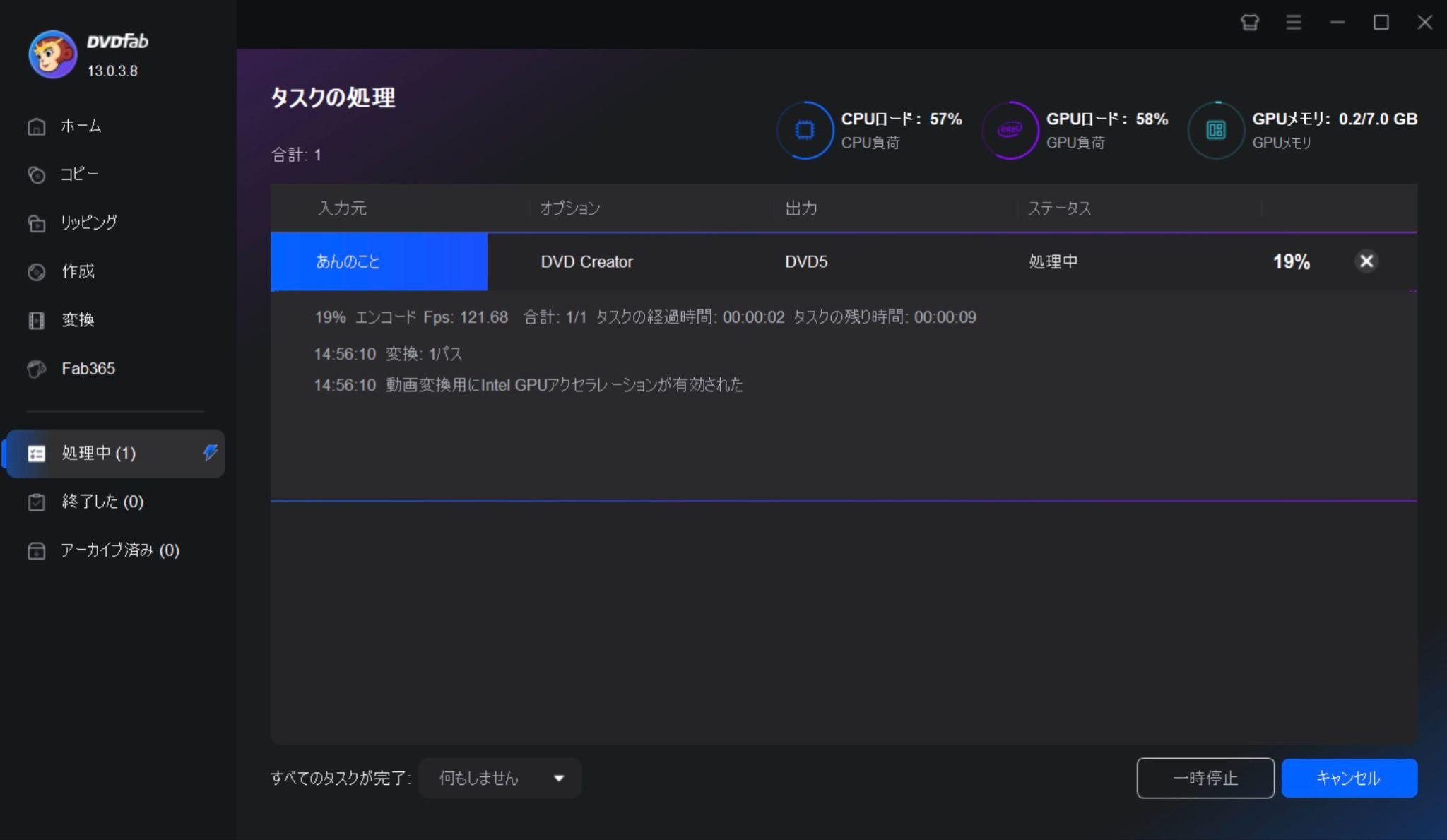Click the CPUロード: 57% readout
The width and height of the screenshot is (1447, 840).
(x=902, y=119)
